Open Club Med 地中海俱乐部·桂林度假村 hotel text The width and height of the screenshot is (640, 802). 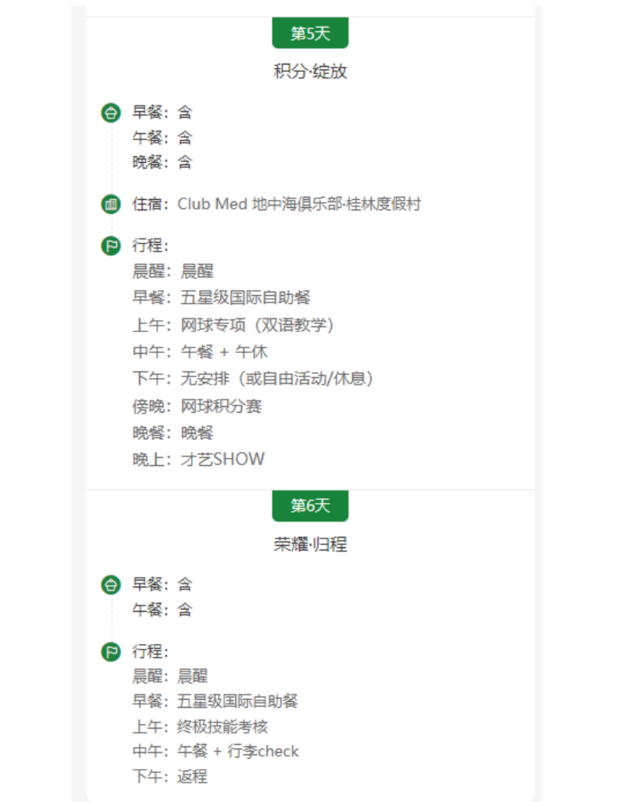299,204
